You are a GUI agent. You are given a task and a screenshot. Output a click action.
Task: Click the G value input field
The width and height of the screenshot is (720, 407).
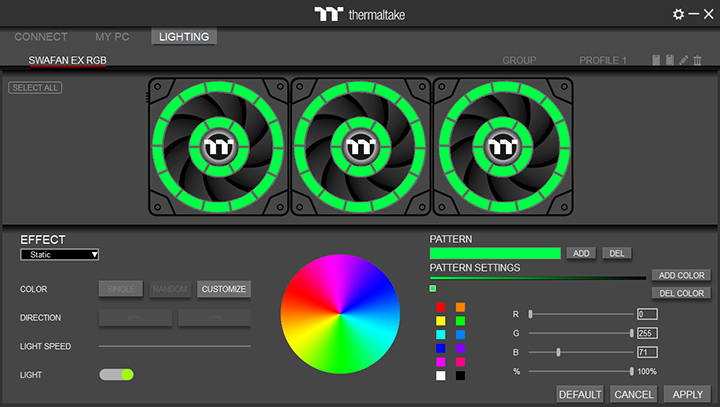(646, 333)
